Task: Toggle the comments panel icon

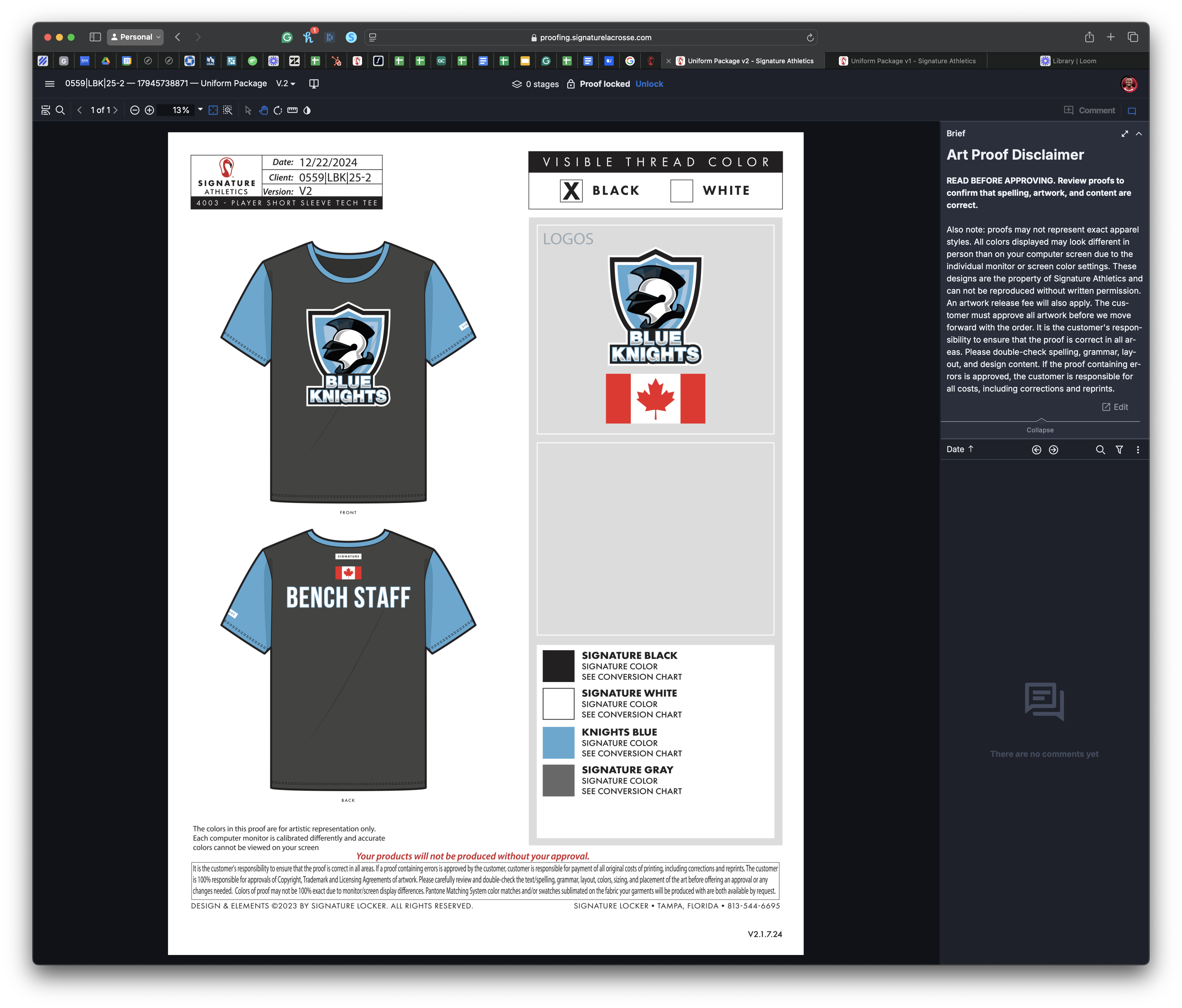Action: [x=1132, y=111]
